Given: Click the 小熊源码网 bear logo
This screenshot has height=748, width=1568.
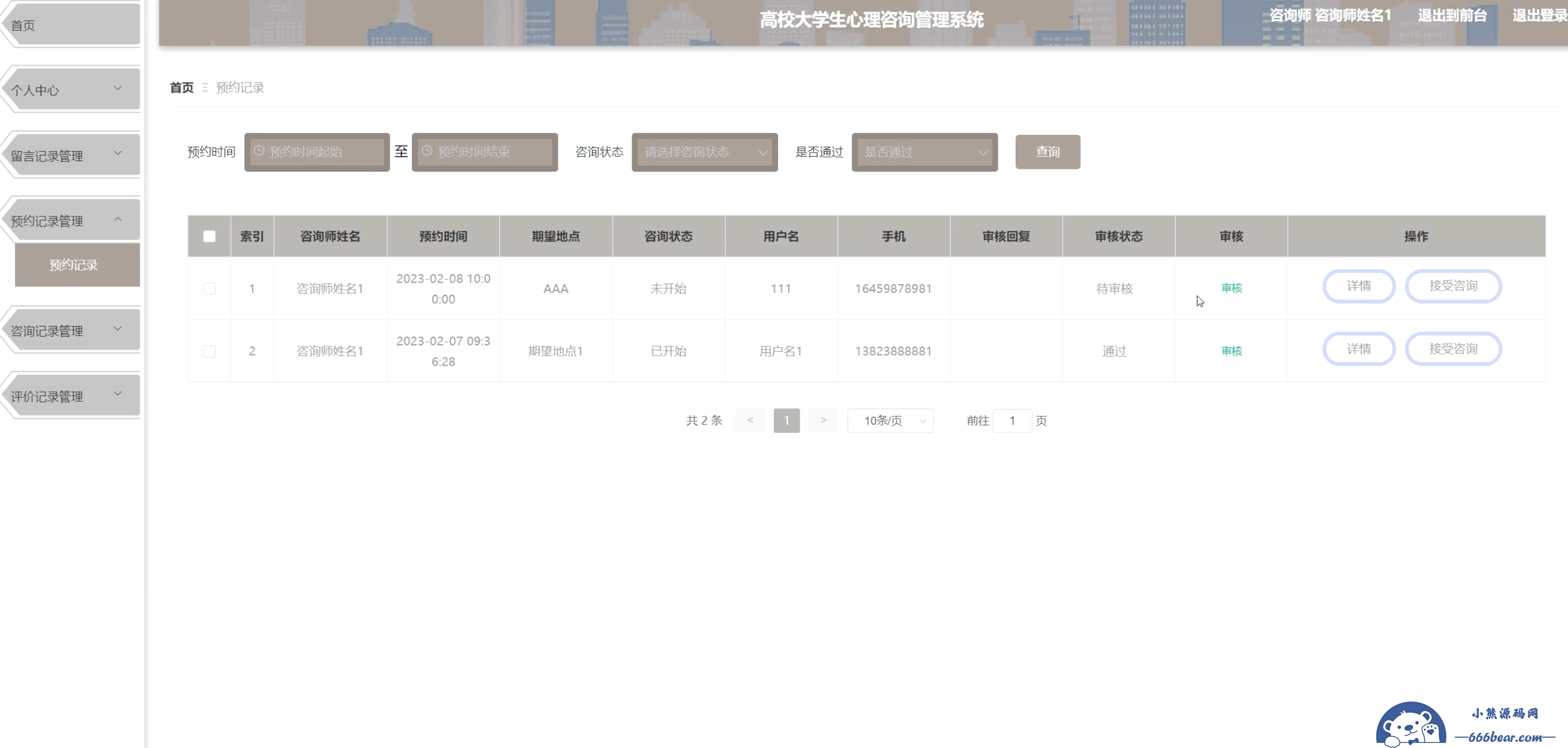Looking at the screenshot, I should click(1410, 726).
